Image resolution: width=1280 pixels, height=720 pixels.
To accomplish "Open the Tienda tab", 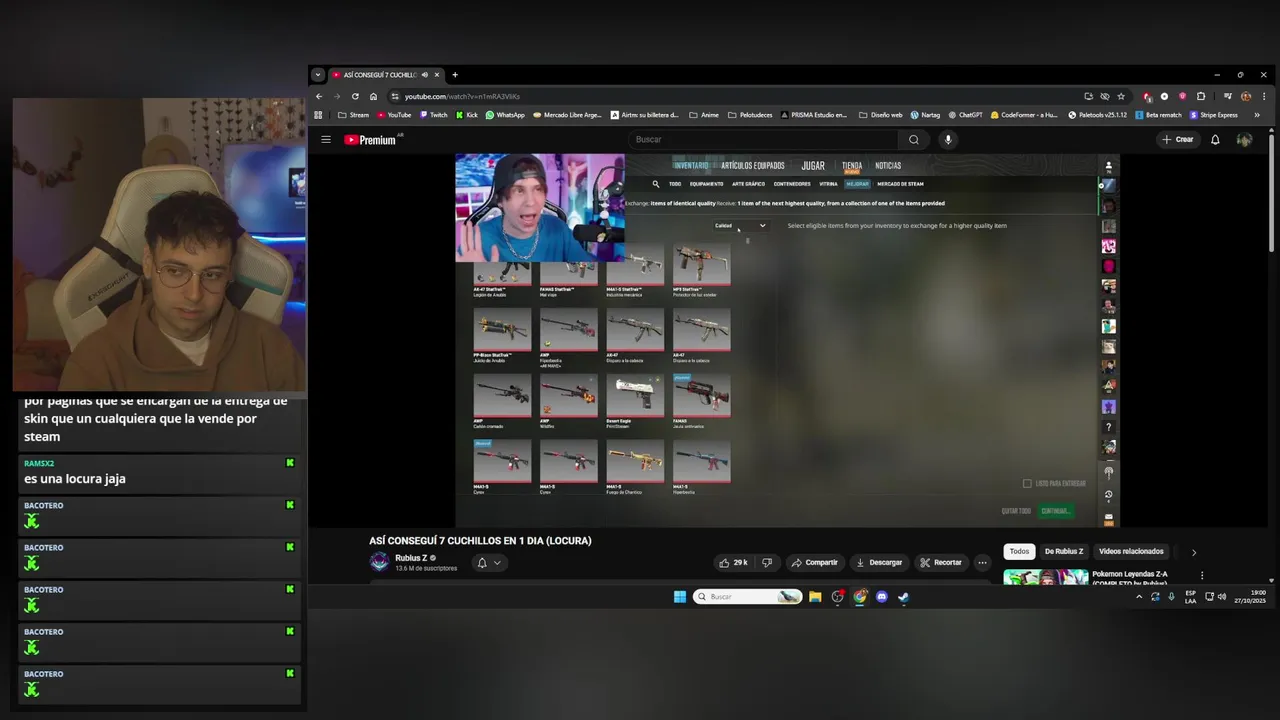I will point(852,166).
